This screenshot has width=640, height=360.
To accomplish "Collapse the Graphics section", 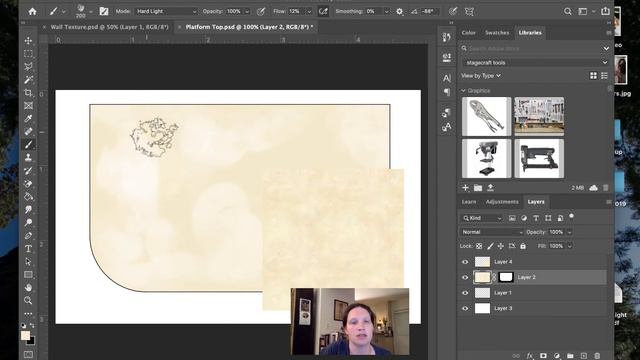I will [x=463, y=91].
